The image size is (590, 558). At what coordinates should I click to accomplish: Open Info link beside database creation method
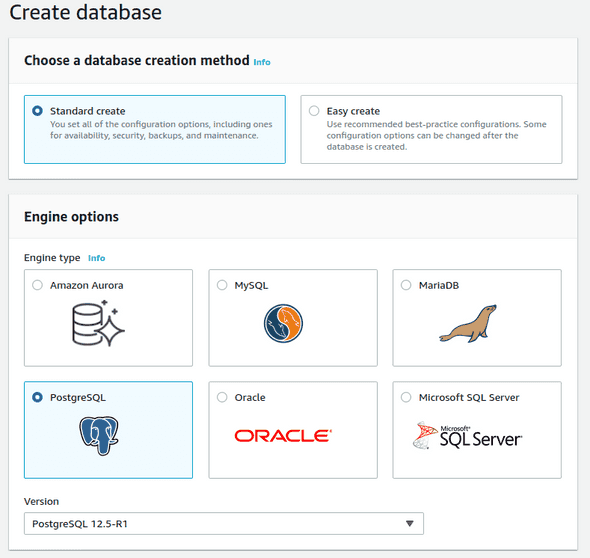click(262, 62)
